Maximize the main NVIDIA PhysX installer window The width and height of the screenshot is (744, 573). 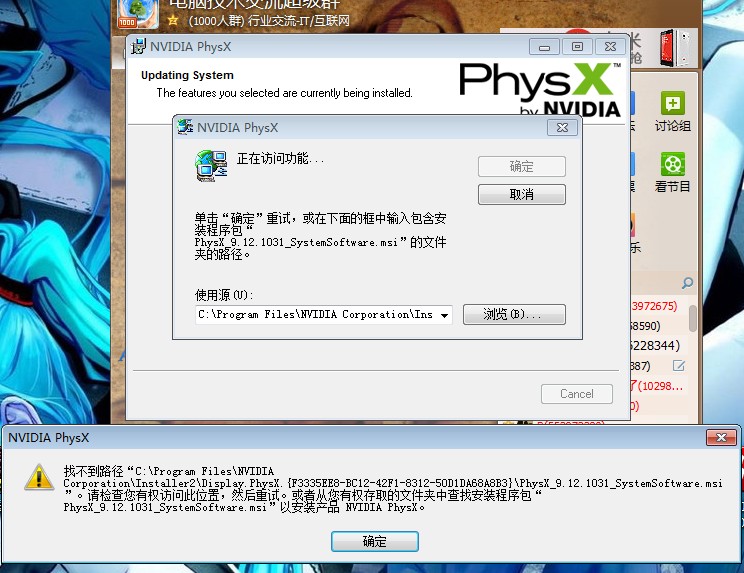pos(577,46)
